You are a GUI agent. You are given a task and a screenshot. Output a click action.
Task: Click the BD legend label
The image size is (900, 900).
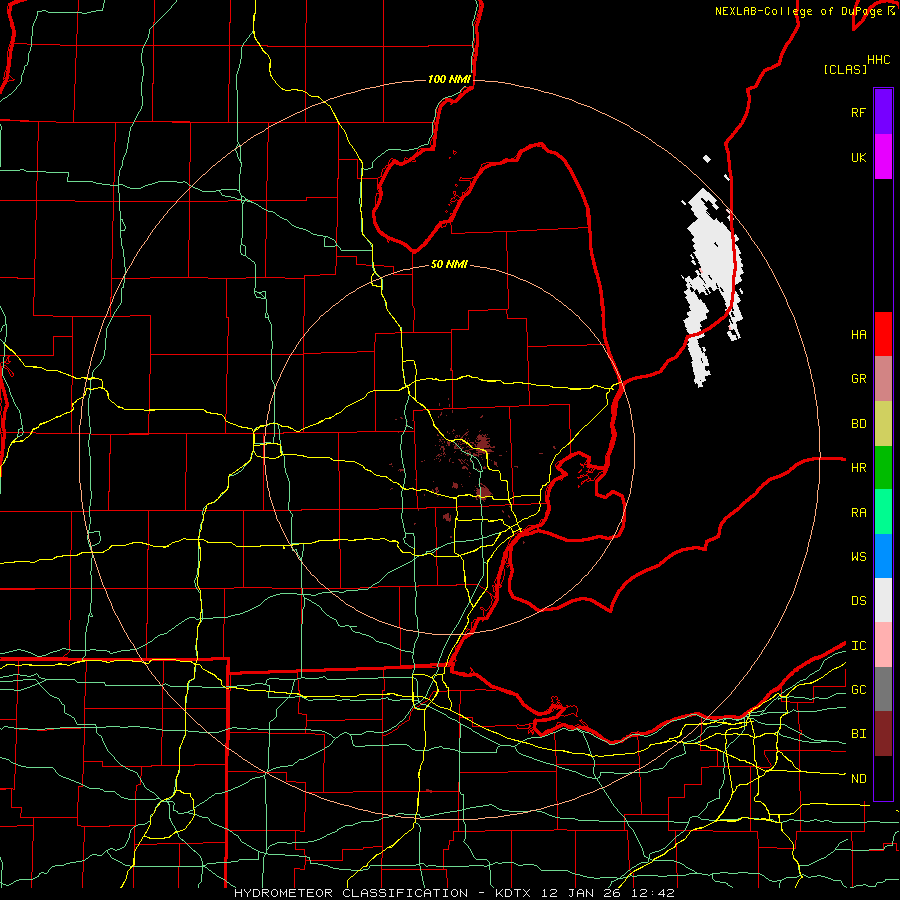click(858, 424)
